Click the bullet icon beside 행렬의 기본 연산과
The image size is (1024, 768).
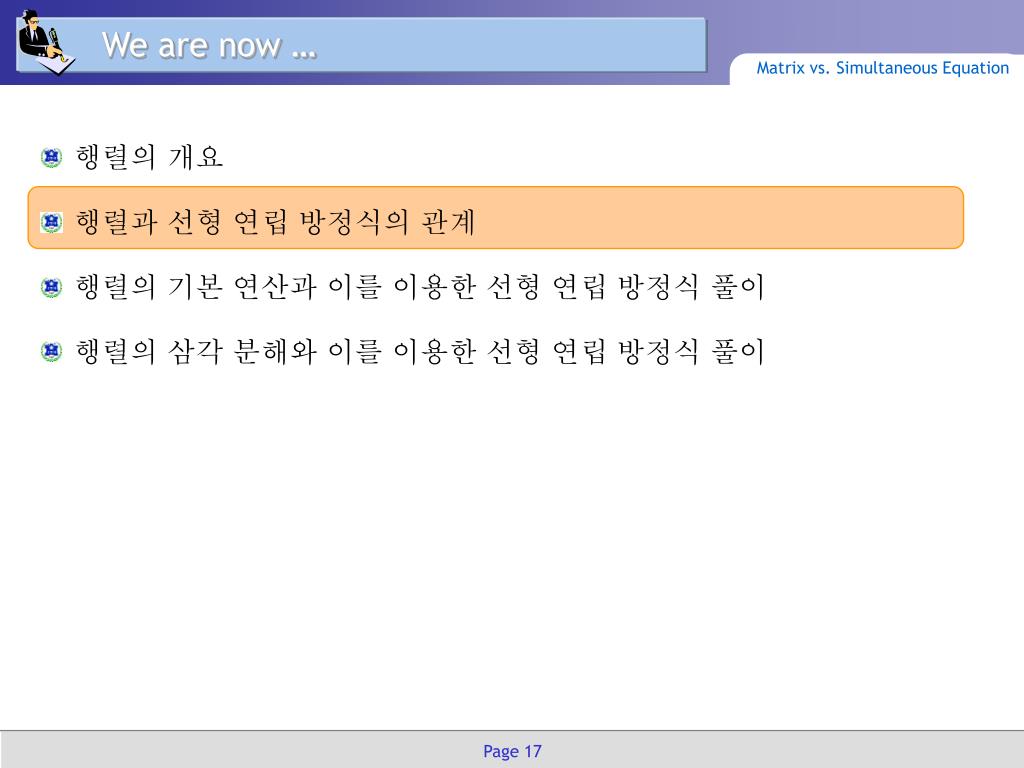(x=52, y=287)
